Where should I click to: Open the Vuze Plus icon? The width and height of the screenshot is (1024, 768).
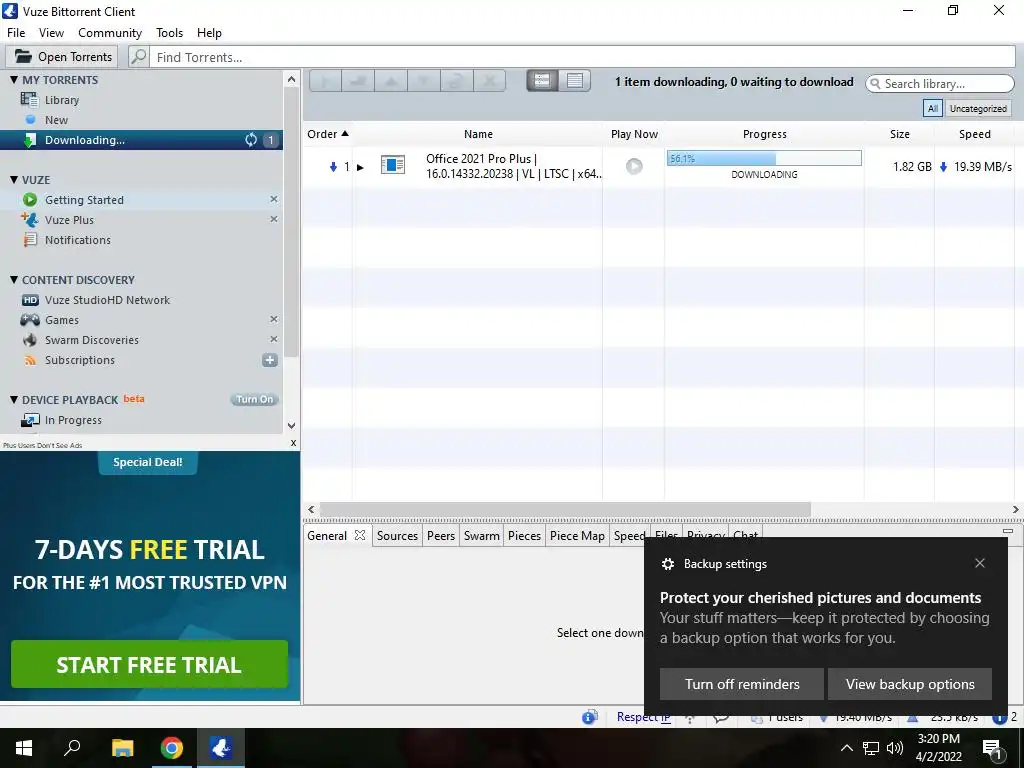pyautogui.click(x=29, y=219)
